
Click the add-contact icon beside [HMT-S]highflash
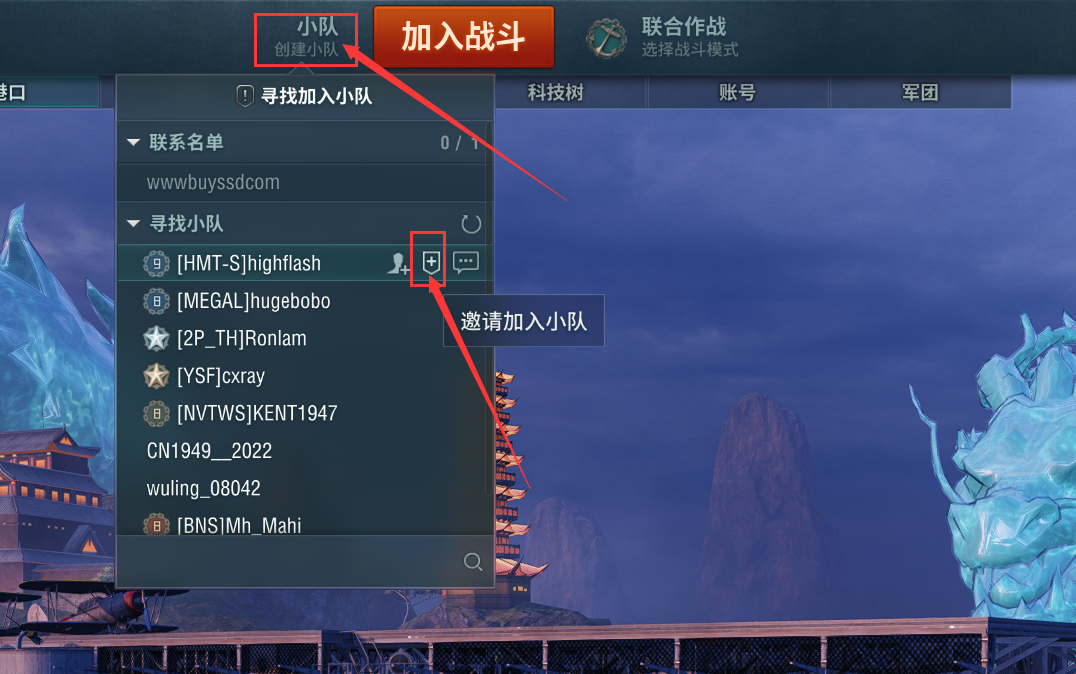point(398,264)
